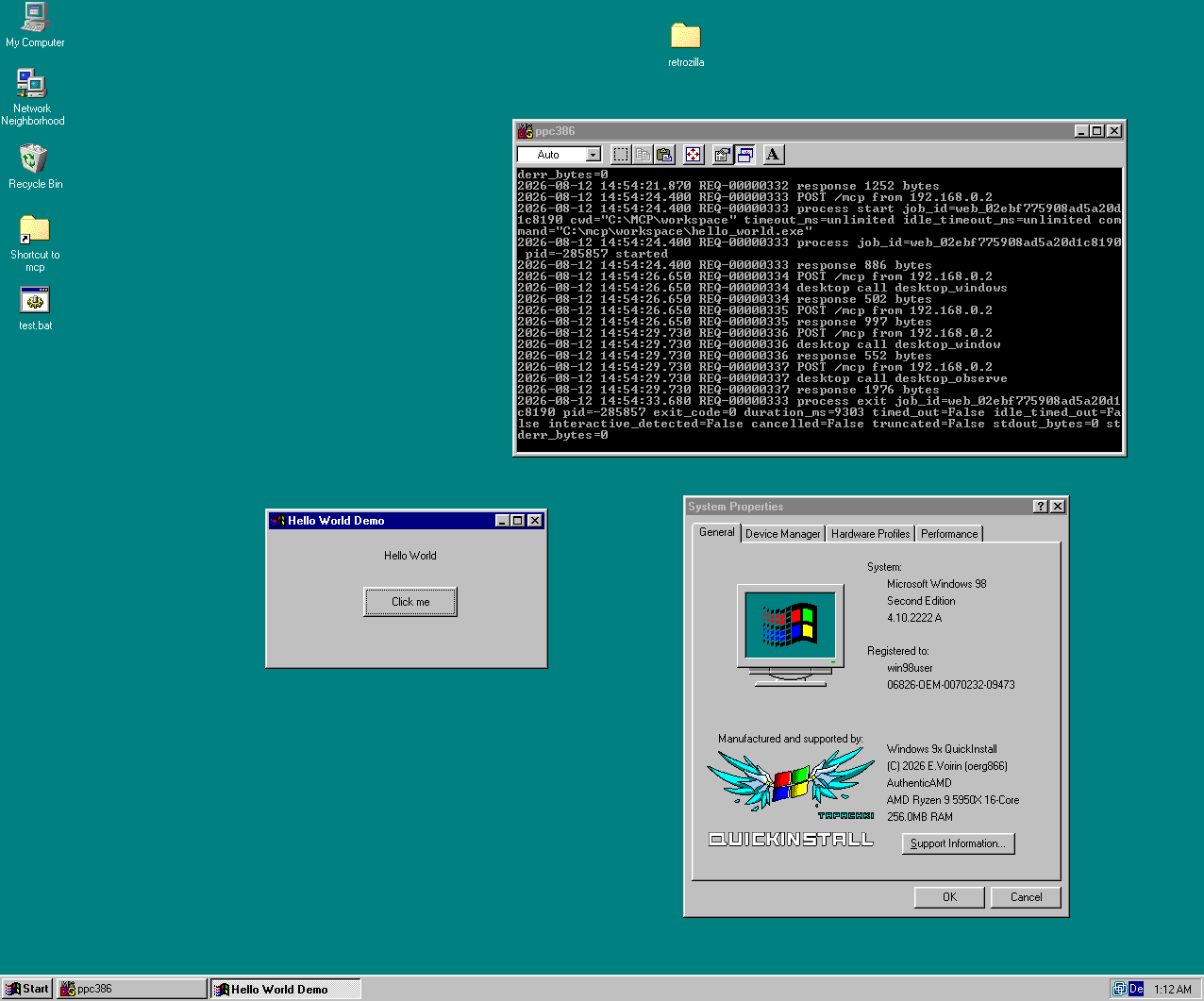The height and width of the screenshot is (1001, 1204).
Task: Toggle the Background button in ppc386 toolbar
Action: 745,155
